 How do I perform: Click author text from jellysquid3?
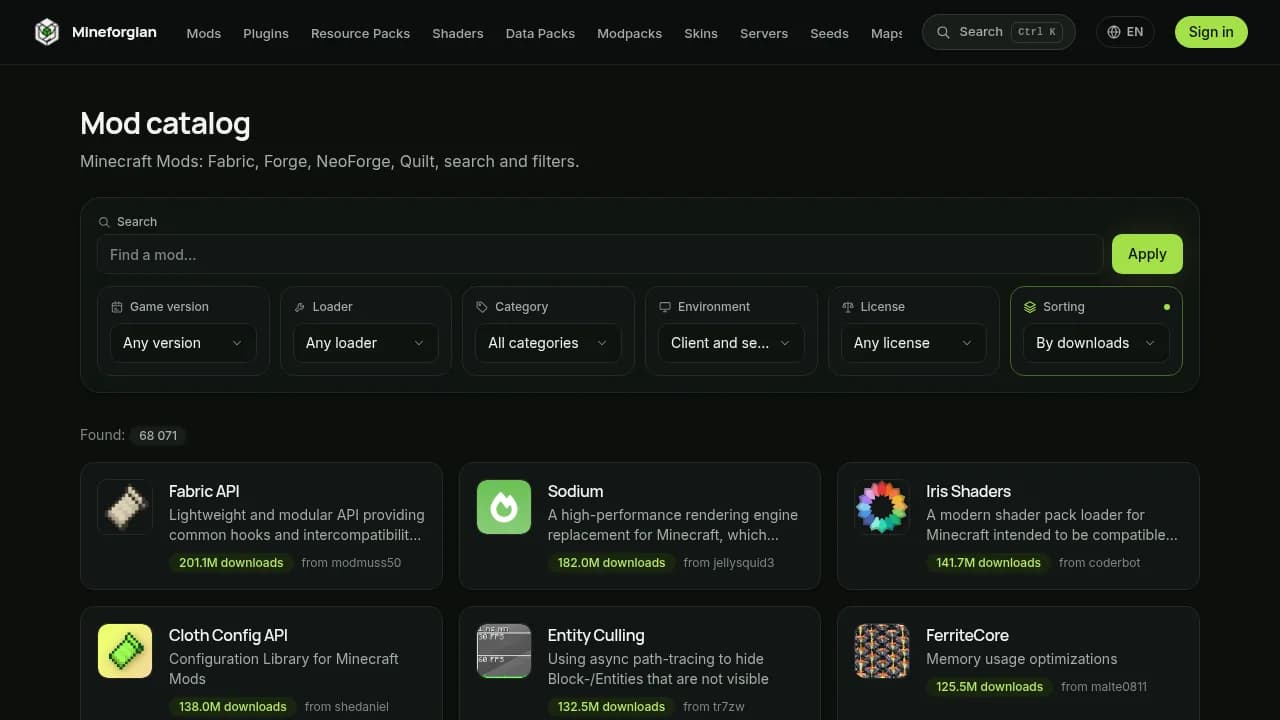729,563
